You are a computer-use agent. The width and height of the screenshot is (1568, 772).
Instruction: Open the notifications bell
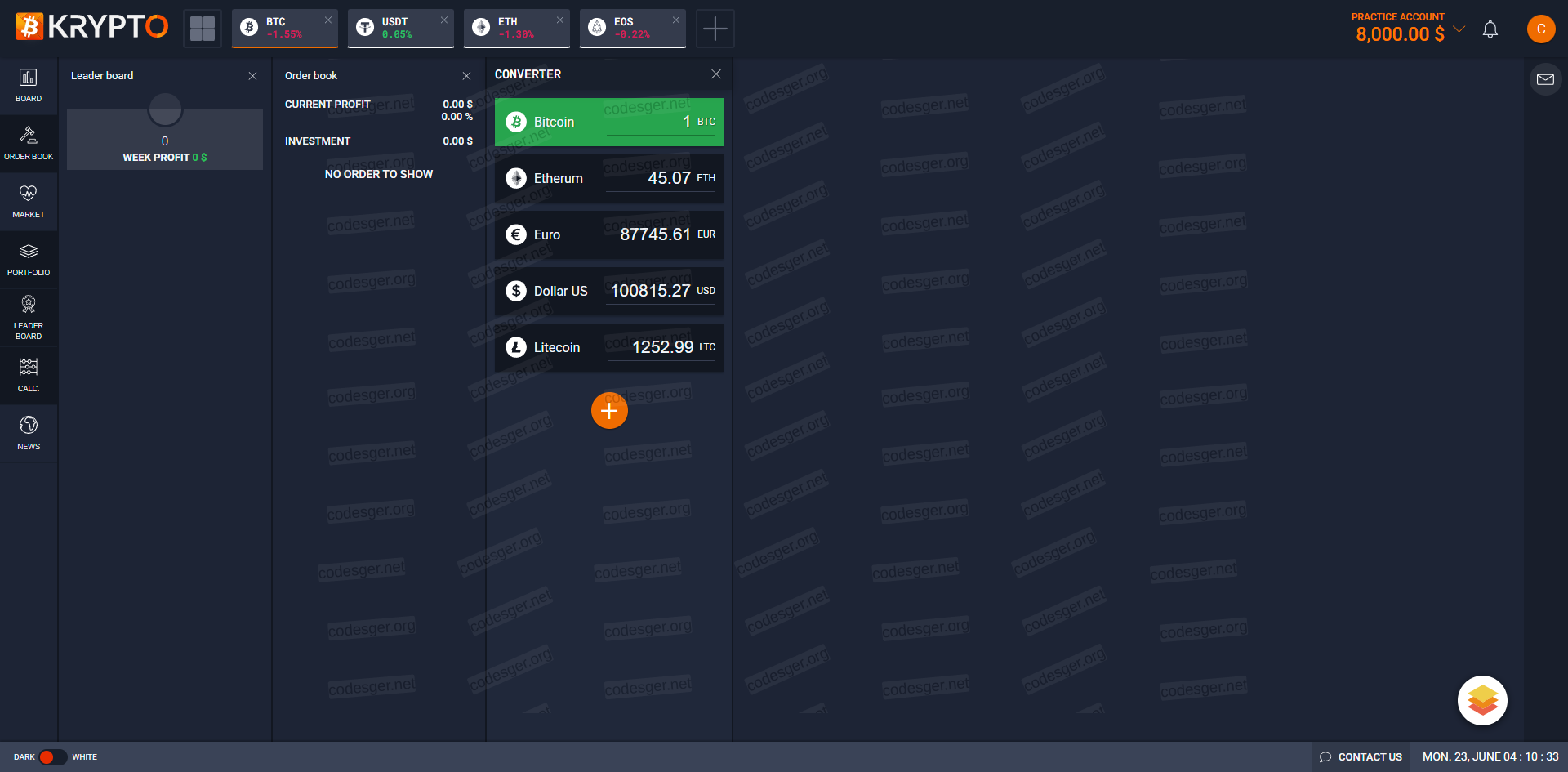tap(1490, 29)
